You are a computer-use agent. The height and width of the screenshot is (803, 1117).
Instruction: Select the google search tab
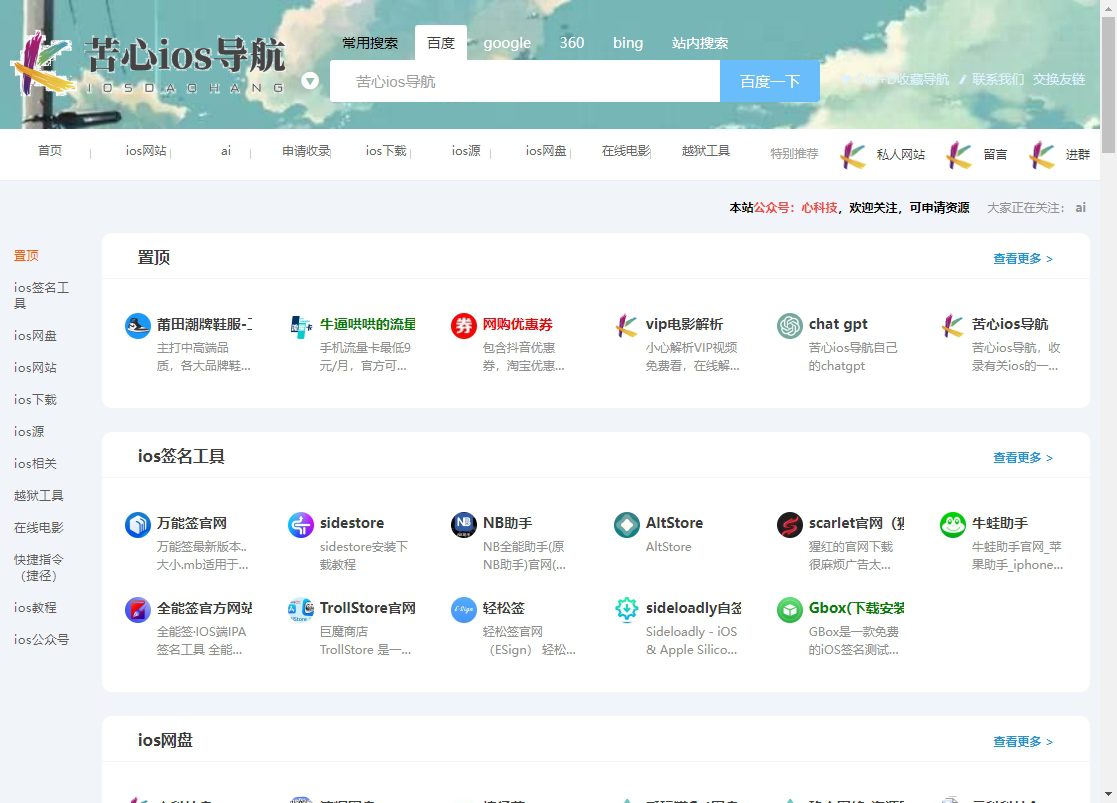507,43
